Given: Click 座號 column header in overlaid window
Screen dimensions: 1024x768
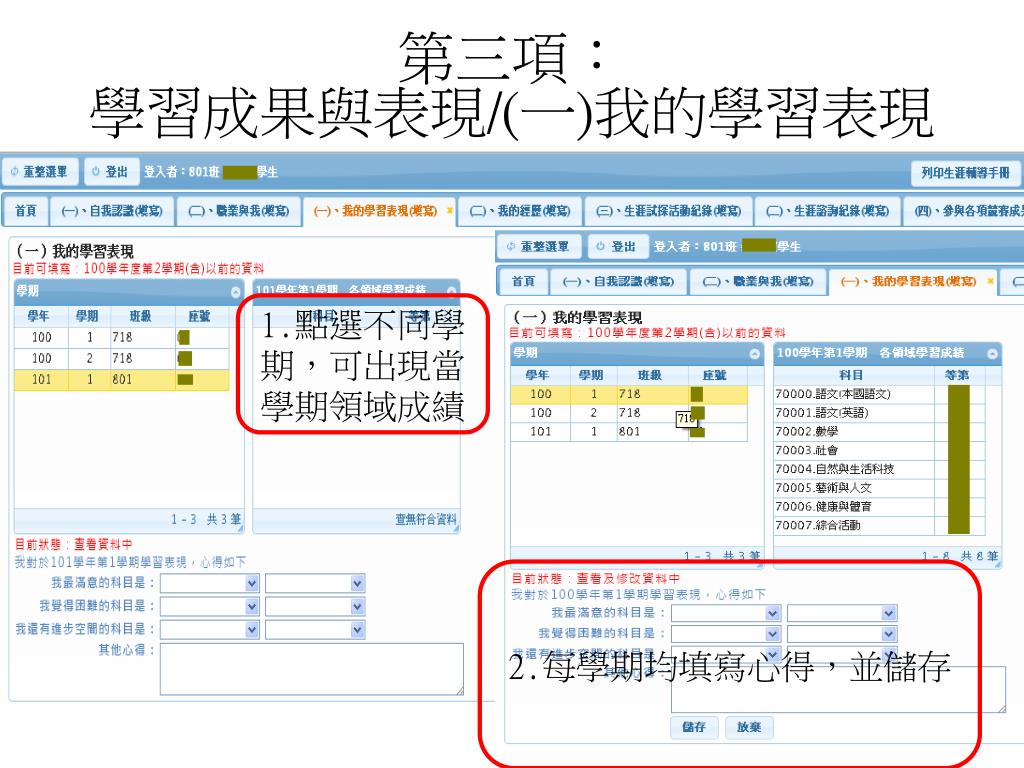Looking at the screenshot, I should point(714,376).
